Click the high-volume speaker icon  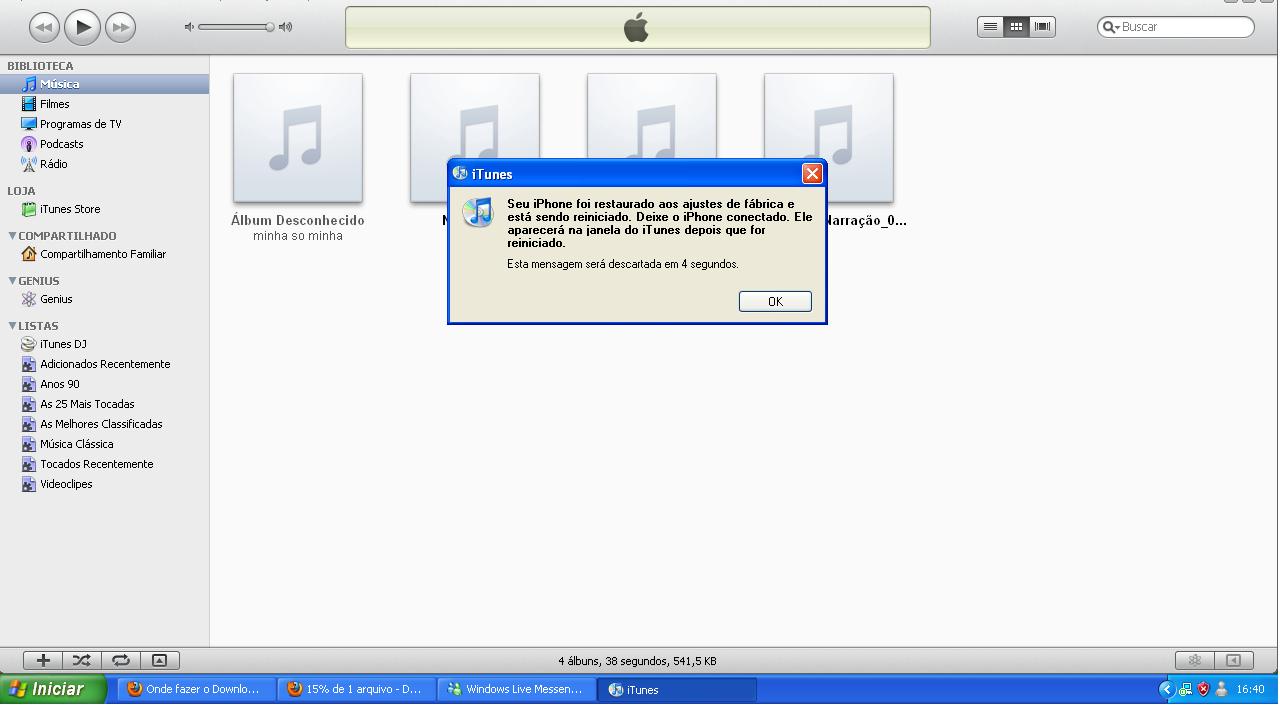[286, 27]
